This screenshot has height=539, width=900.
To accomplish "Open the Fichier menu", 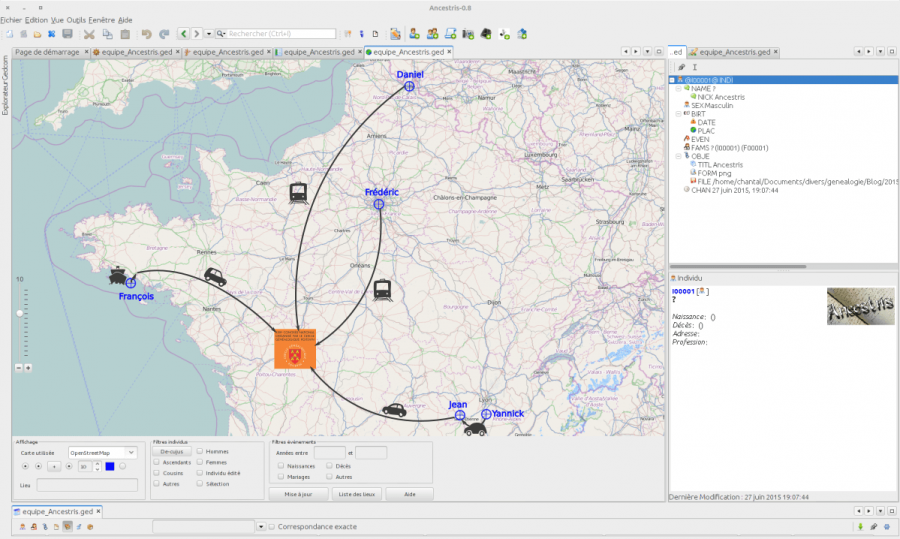I will tap(10, 20).
